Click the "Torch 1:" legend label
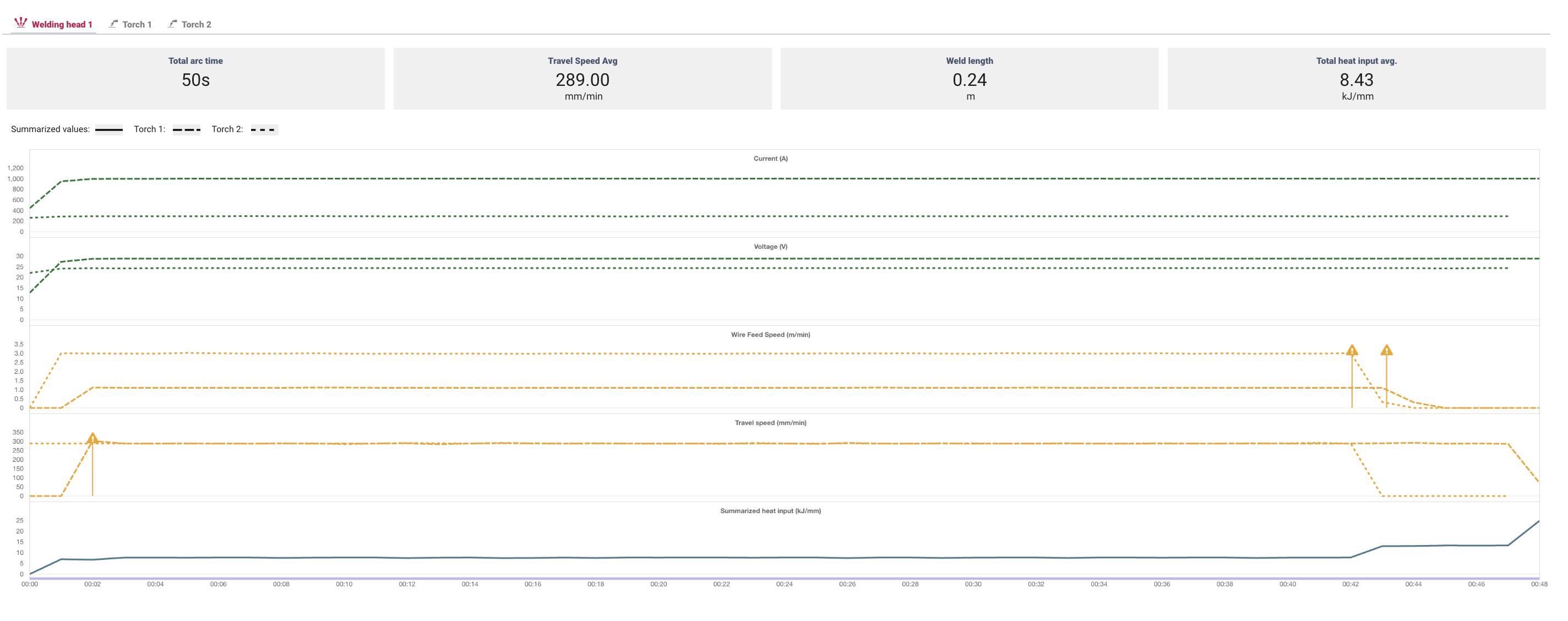This screenshot has height=621, width=1568. coord(150,129)
